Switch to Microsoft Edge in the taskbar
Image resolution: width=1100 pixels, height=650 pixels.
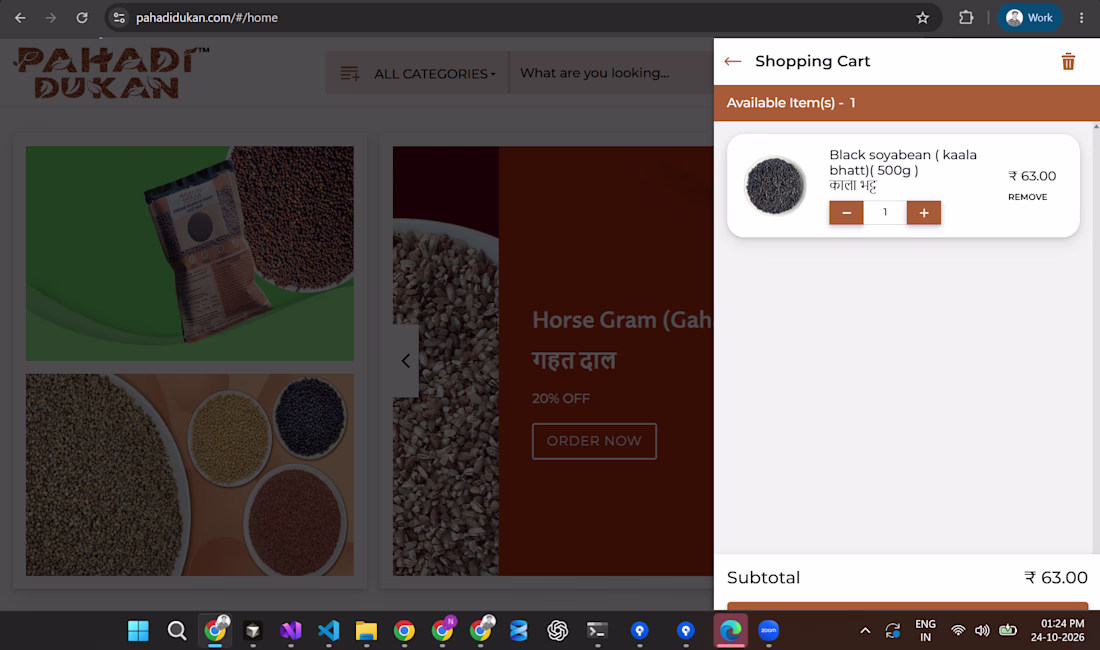click(x=730, y=630)
